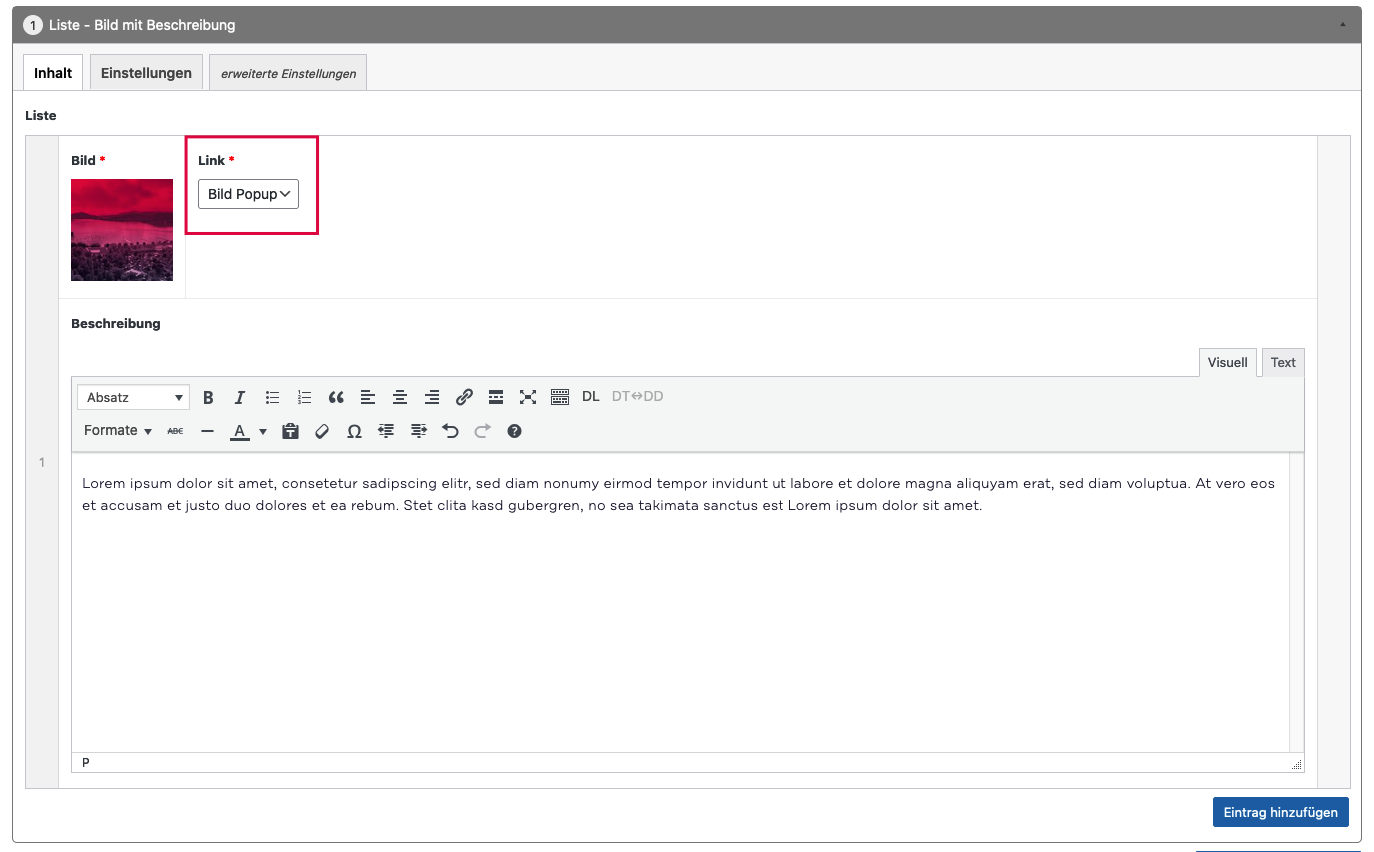Open keyboard shortcuts help icon

point(514,431)
